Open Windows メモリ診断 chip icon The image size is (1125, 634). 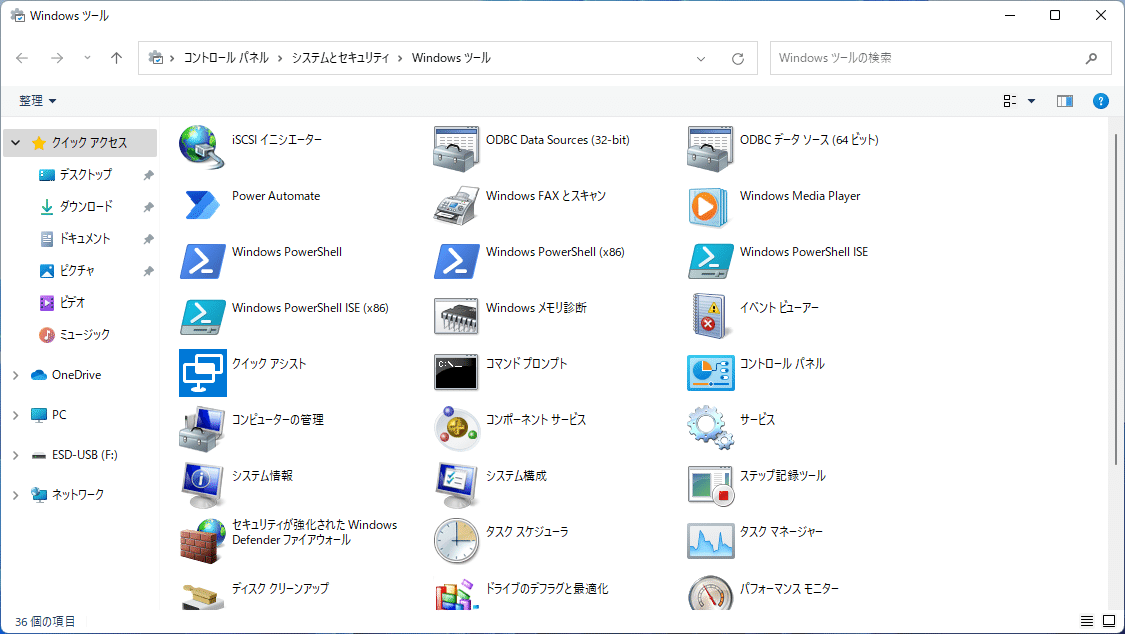coord(456,316)
